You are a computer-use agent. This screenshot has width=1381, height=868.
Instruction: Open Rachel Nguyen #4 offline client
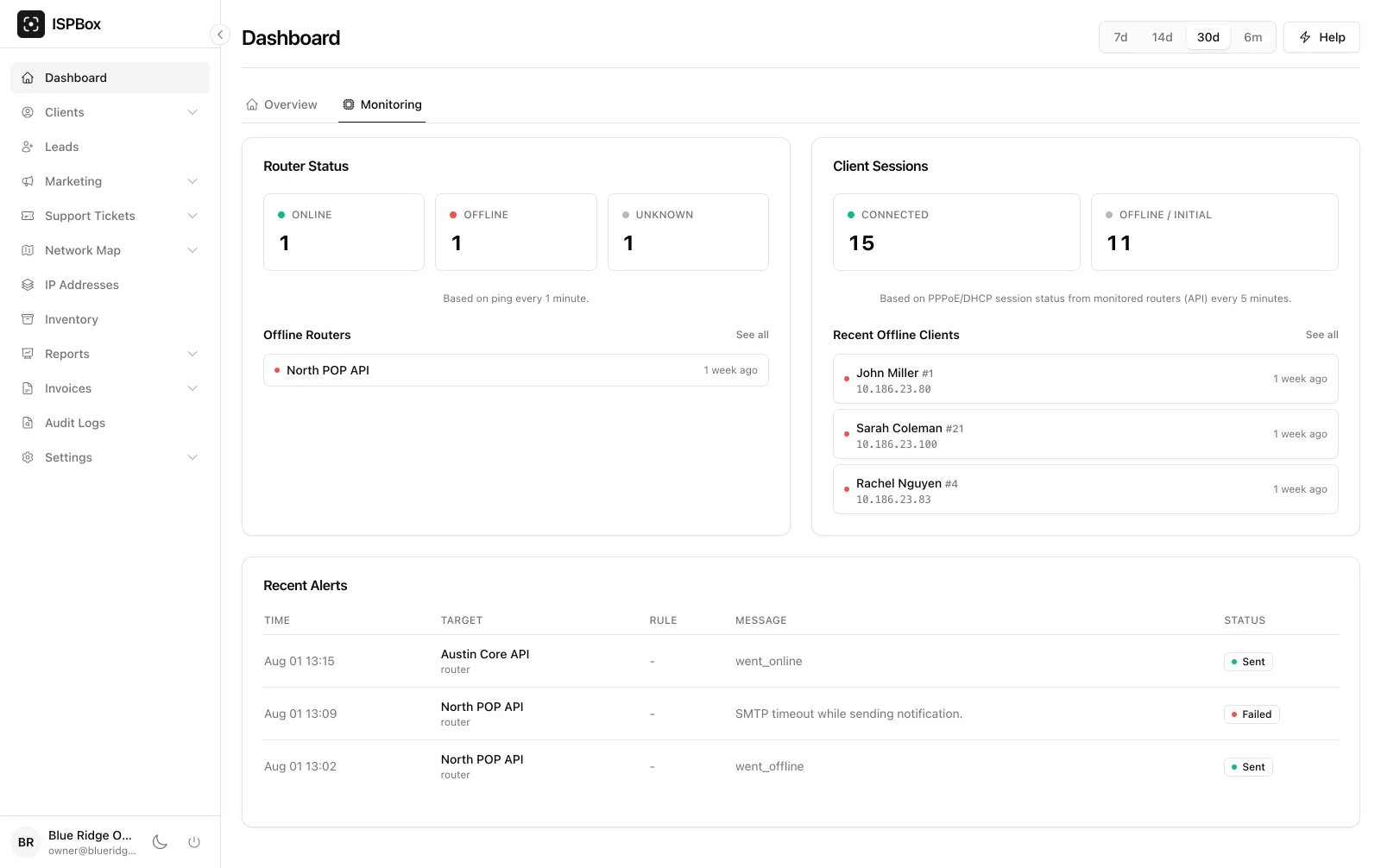[1086, 489]
